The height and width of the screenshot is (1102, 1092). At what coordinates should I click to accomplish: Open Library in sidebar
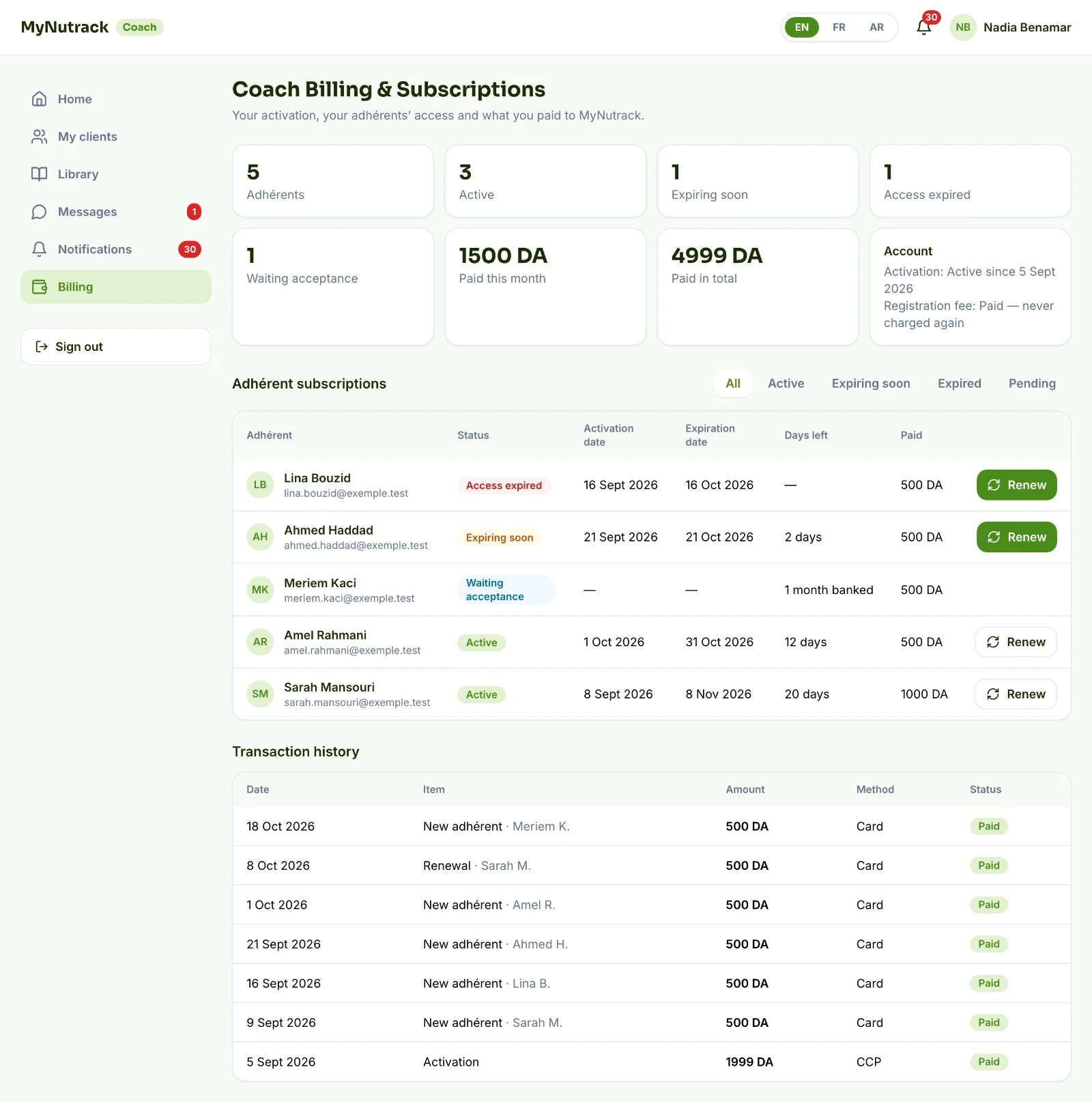[x=116, y=174]
